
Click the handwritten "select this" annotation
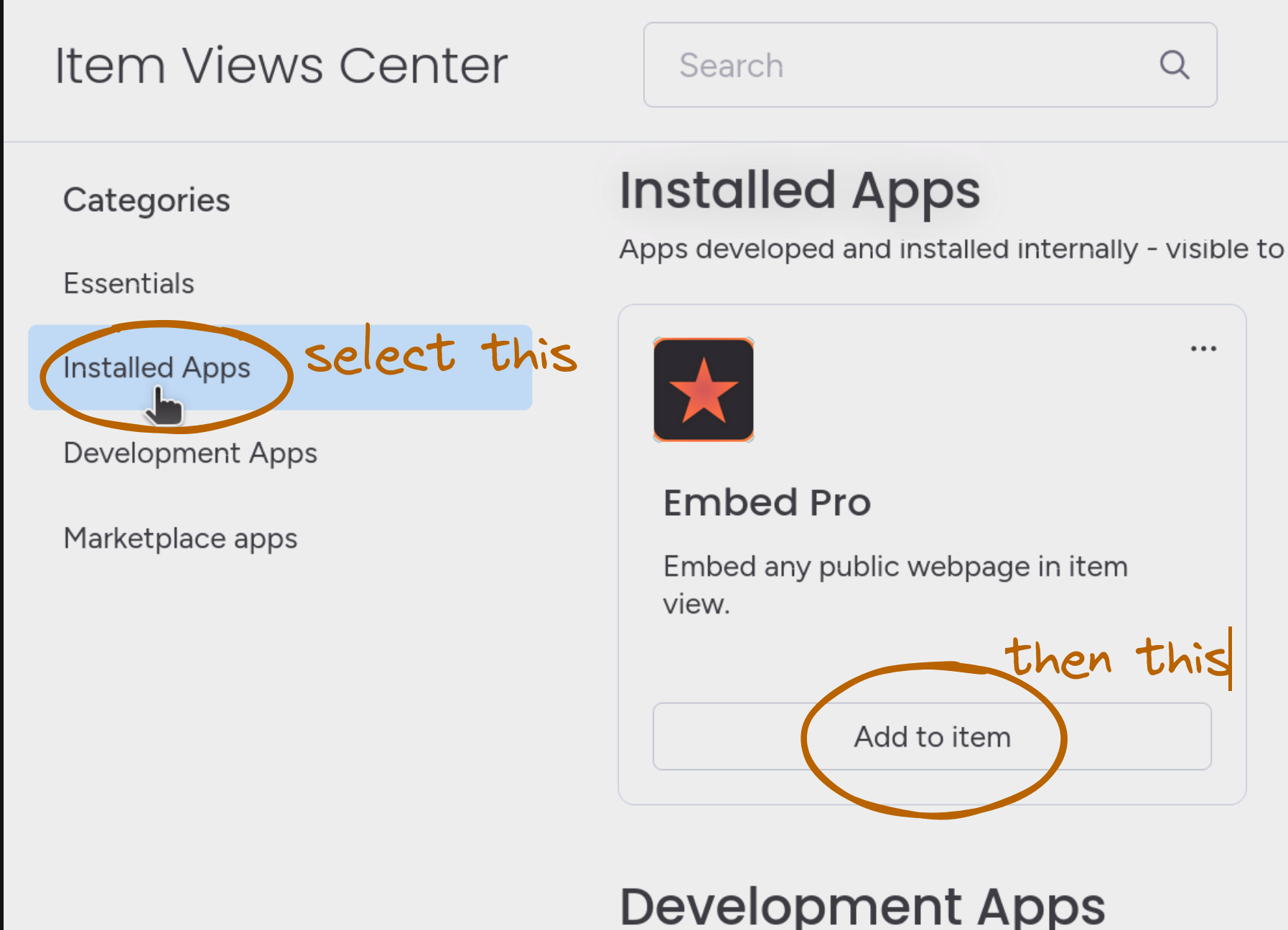coord(441,354)
